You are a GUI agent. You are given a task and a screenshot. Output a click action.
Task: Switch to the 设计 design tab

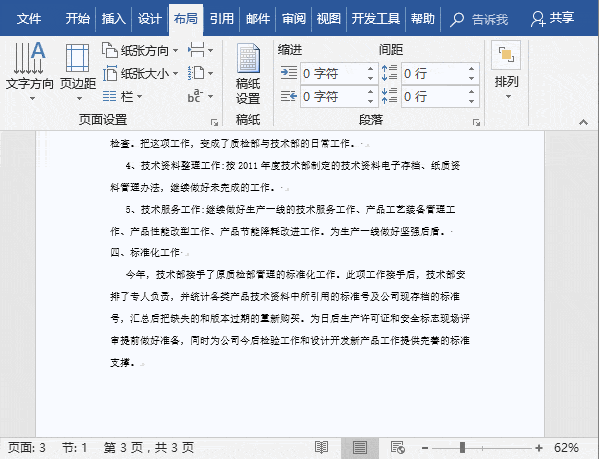[x=149, y=18]
